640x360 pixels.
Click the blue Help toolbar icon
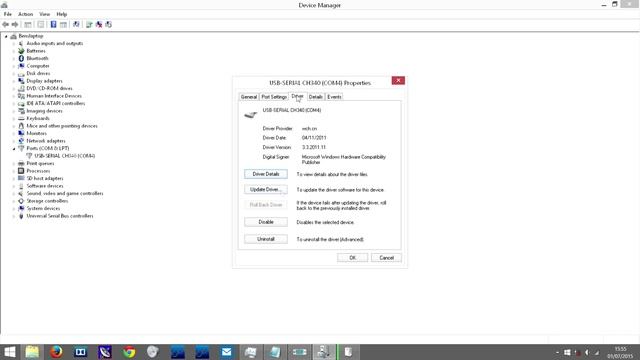click(53, 24)
